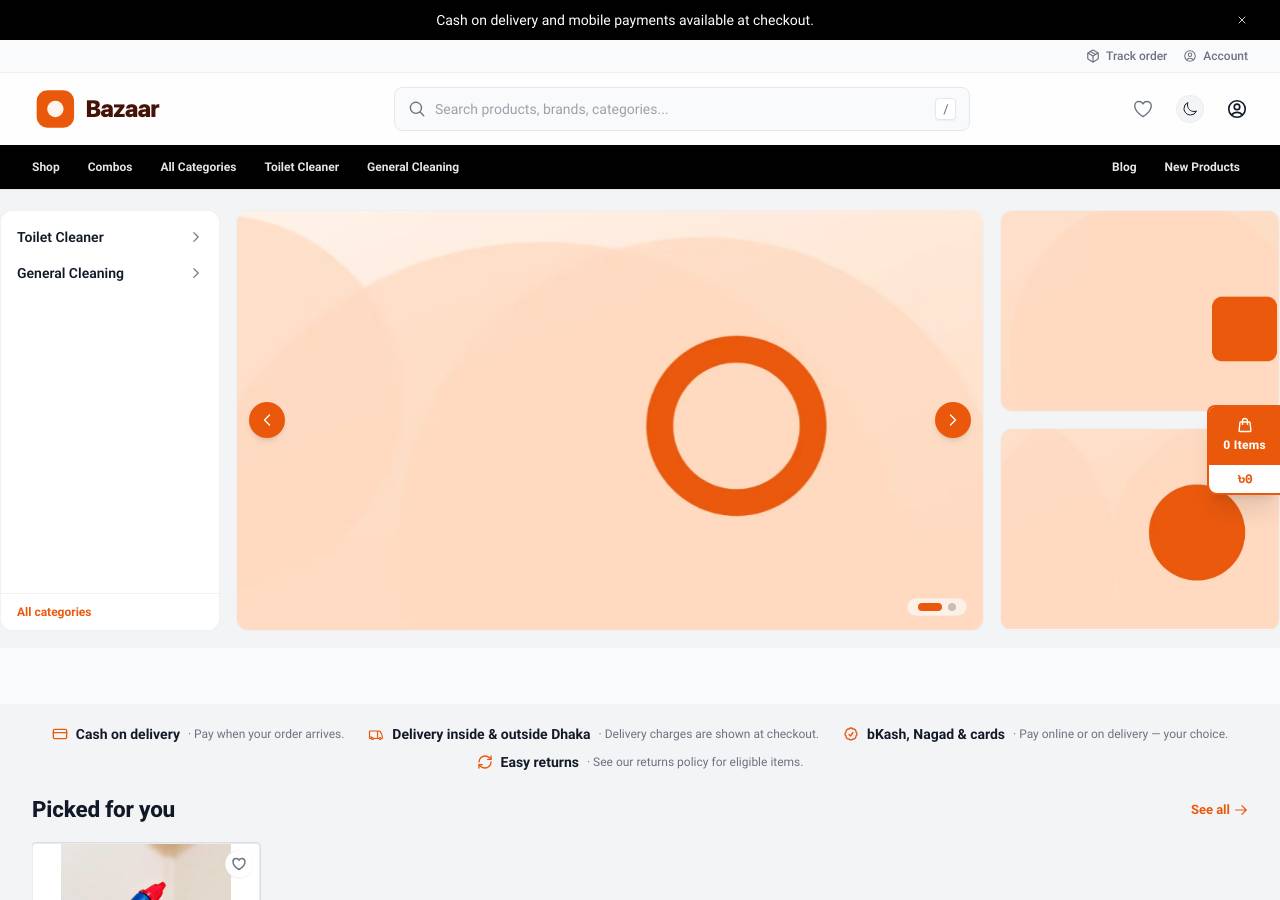Click the Bazaar orange logo icon
Screen dimensions: 1280x900
point(55,109)
